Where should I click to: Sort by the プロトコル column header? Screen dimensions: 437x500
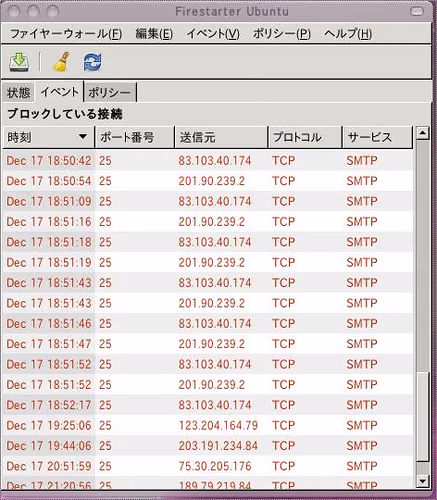coord(305,137)
